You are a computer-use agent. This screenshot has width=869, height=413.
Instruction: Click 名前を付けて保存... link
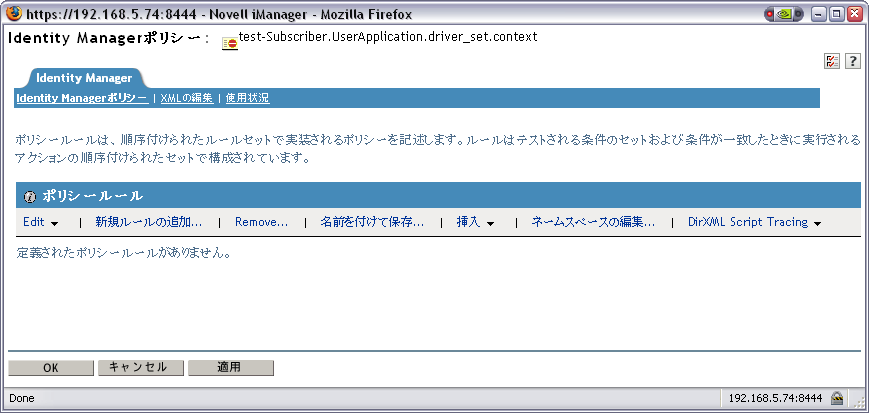click(x=372, y=222)
